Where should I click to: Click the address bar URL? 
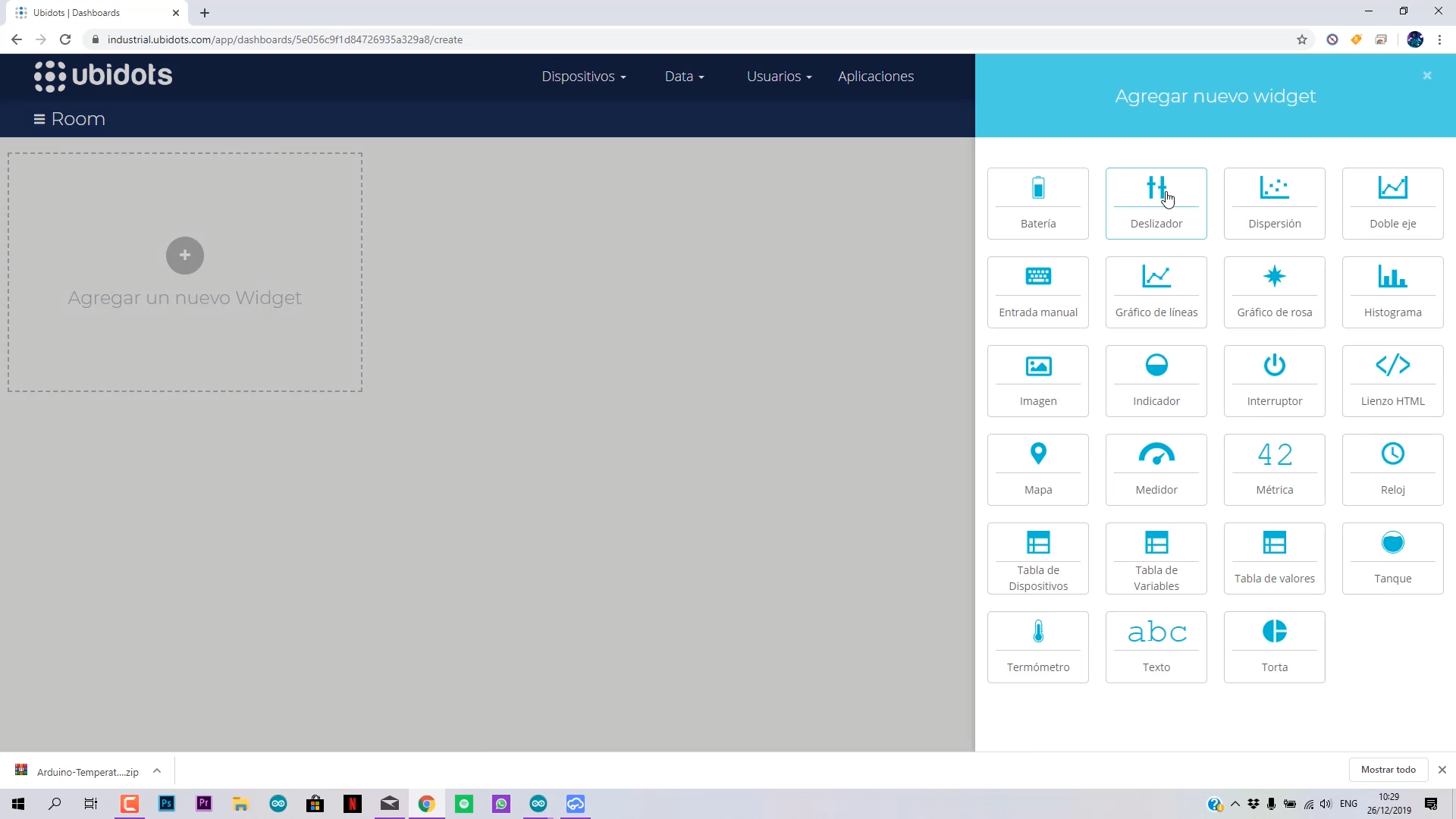pos(284,39)
